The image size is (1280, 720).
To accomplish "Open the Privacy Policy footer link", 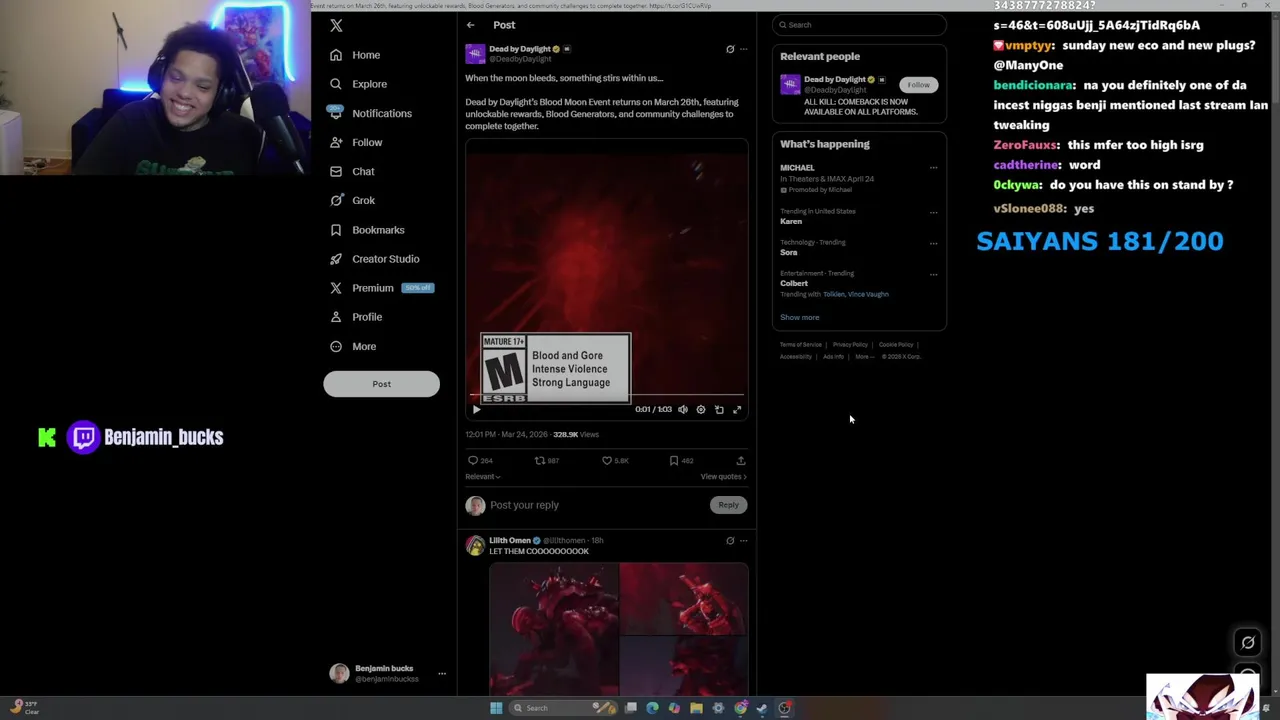I will point(852,345).
